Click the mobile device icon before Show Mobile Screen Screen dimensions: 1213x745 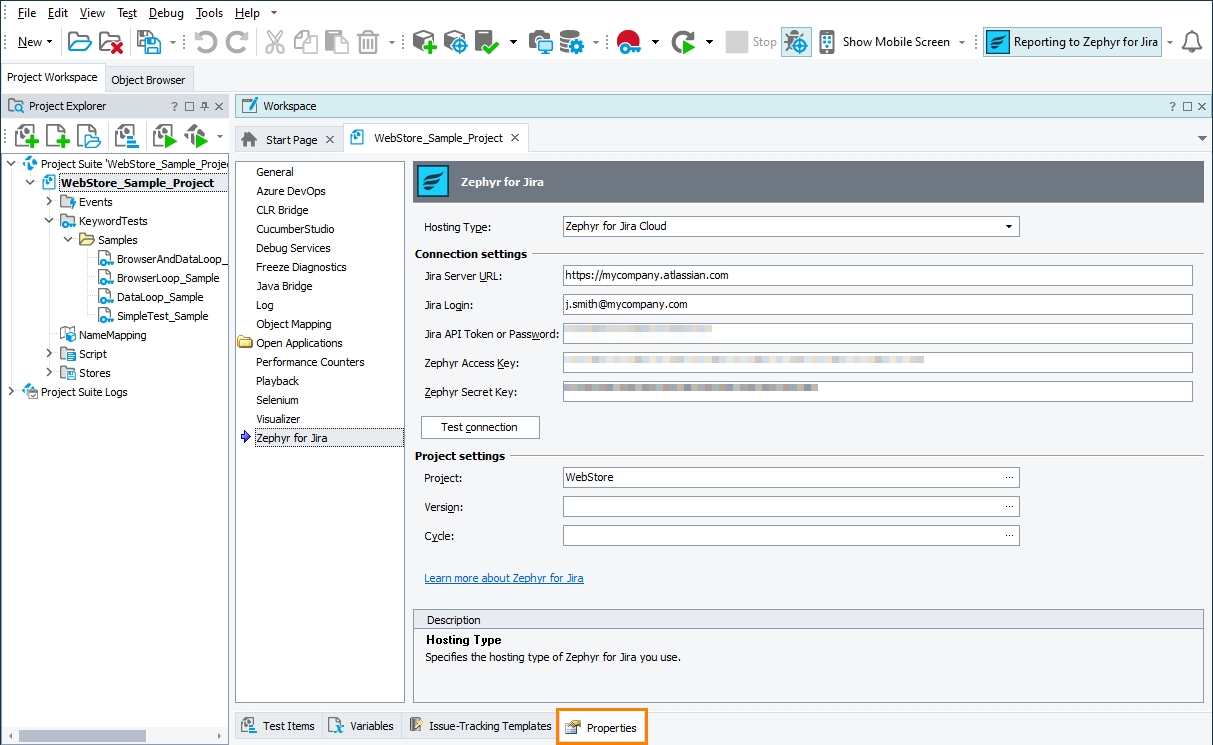[827, 42]
